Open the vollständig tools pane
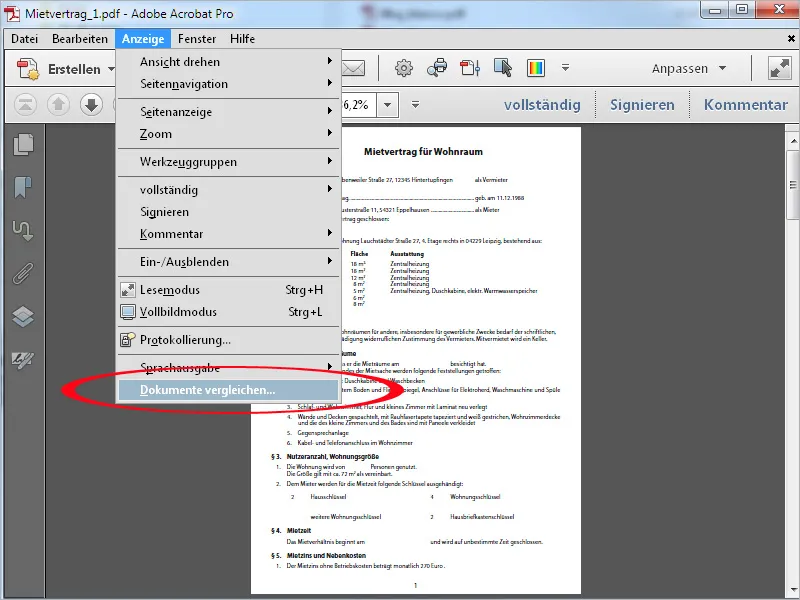 point(542,105)
